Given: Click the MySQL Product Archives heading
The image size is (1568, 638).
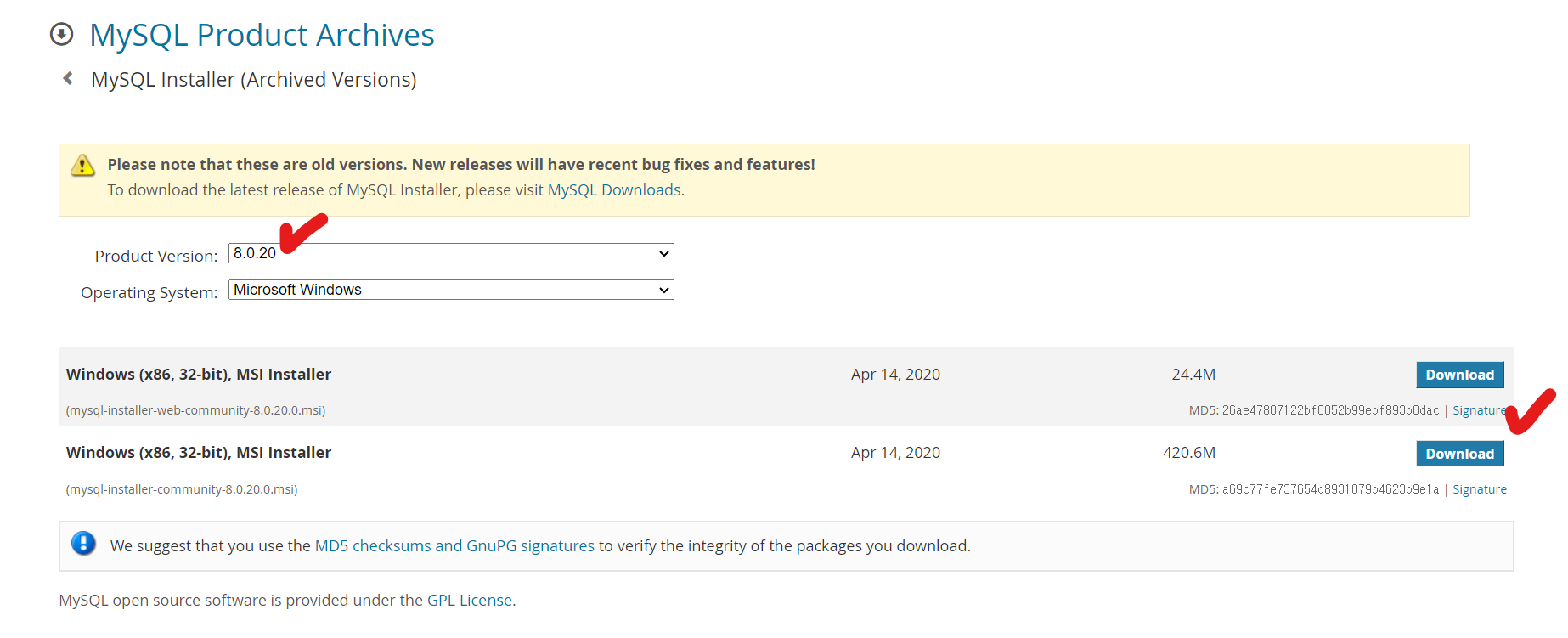Looking at the screenshot, I should pyautogui.click(x=262, y=36).
